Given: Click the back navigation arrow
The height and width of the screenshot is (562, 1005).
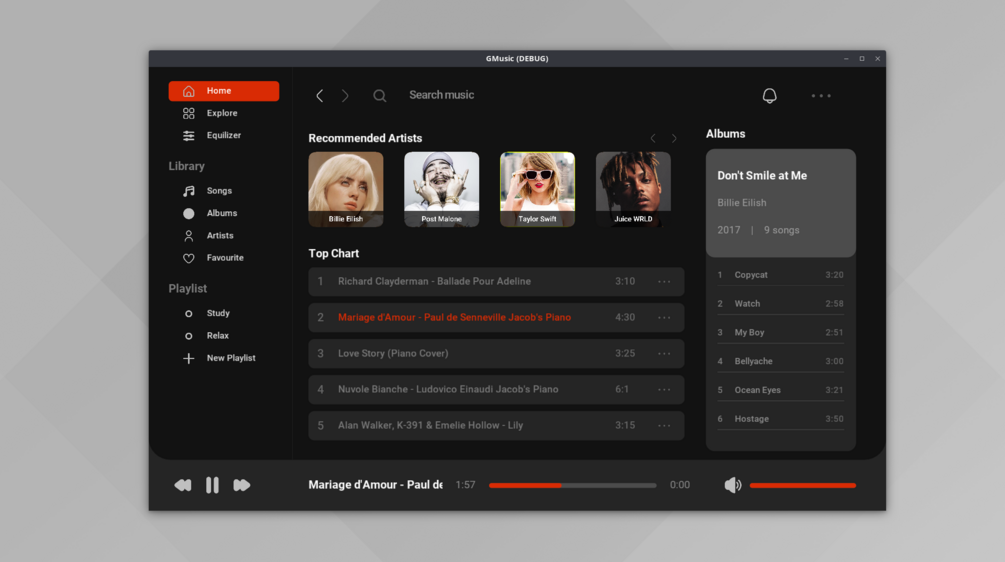Looking at the screenshot, I should [x=319, y=95].
